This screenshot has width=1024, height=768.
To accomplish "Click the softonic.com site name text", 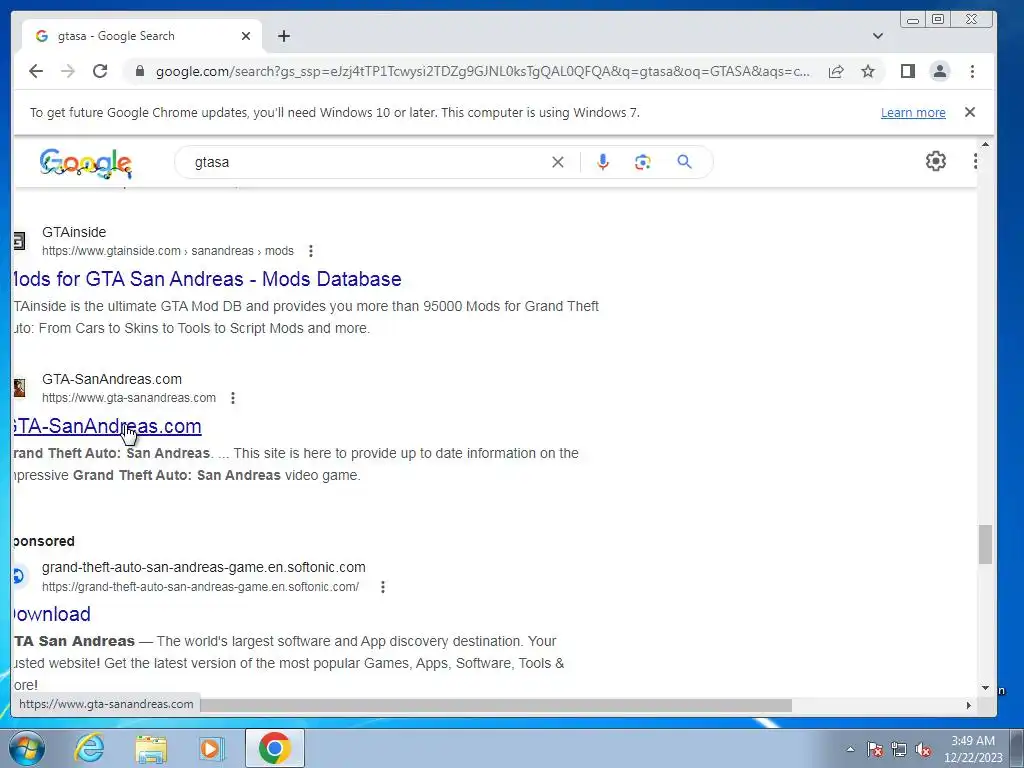I will click(204, 567).
